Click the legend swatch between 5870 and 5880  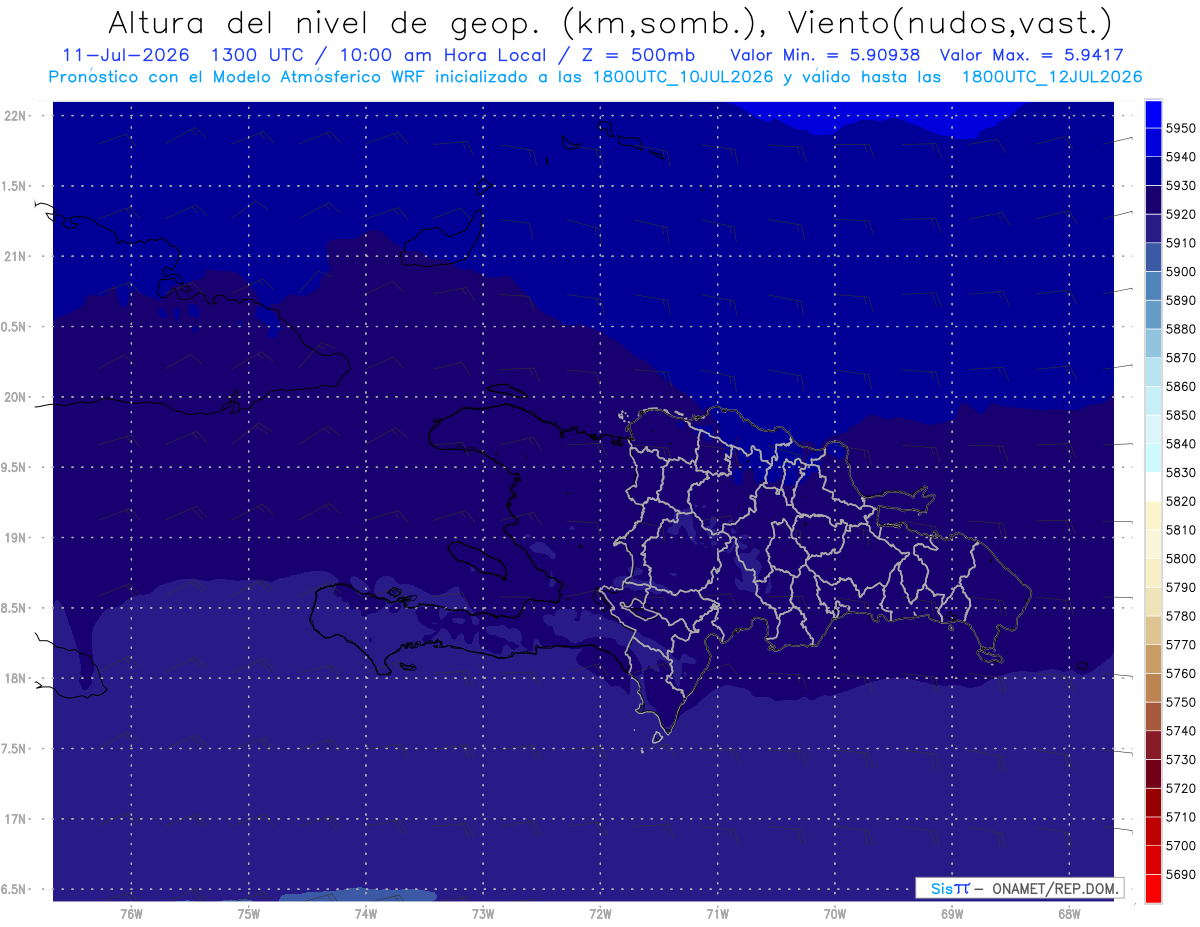[1153, 343]
